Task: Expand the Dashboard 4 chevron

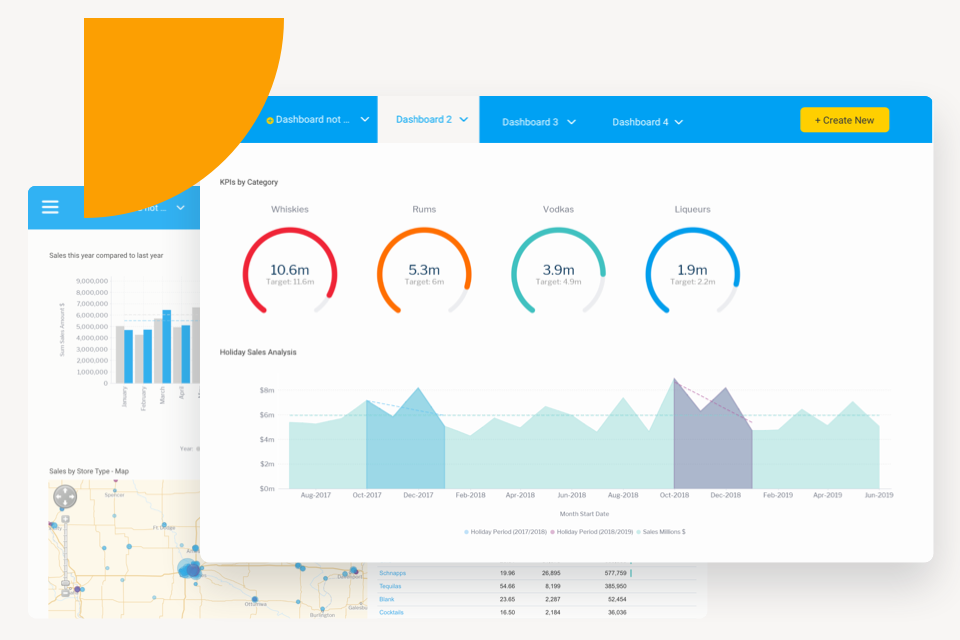Action: tap(680, 120)
